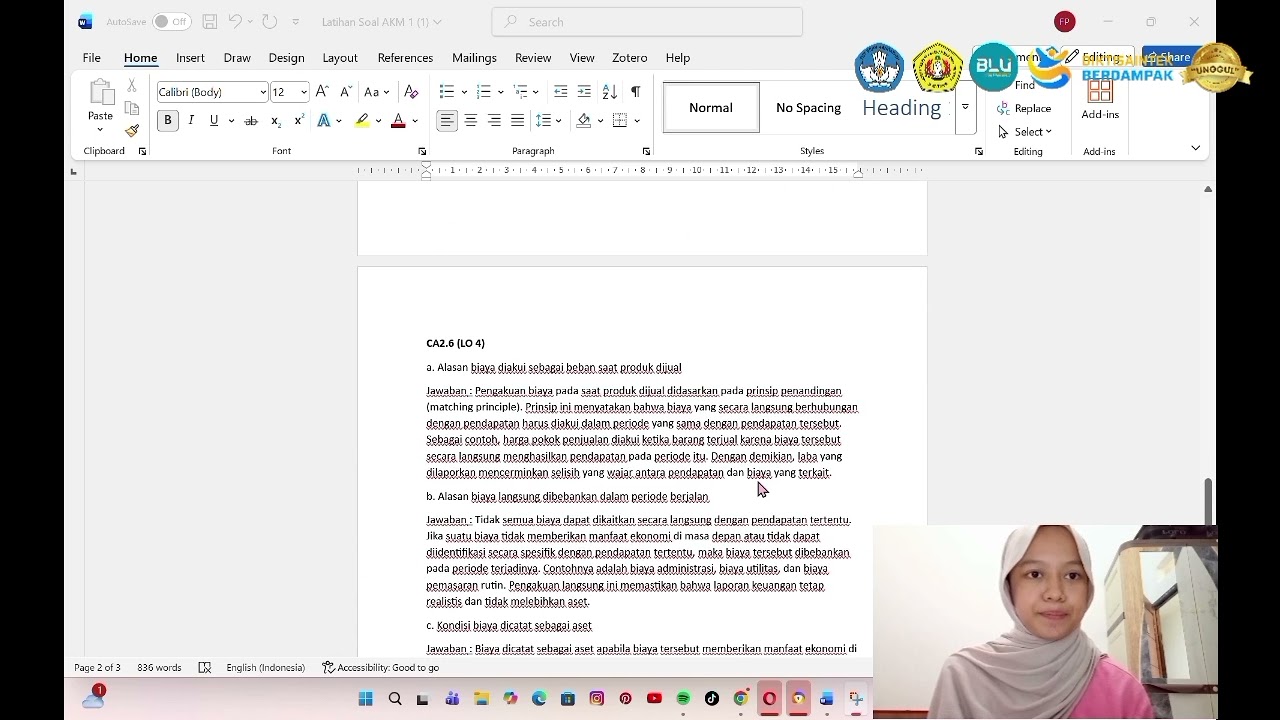Switch to the Insert tab
The width and height of the screenshot is (1280, 720).
pyautogui.click(x=190, y=58)
